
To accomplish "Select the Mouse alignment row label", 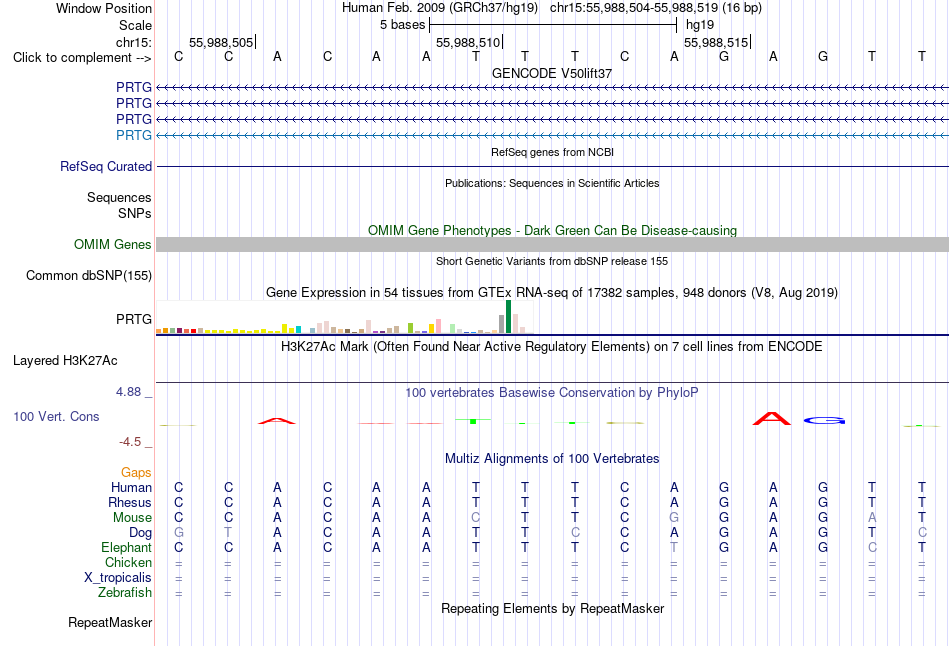I will (x=132, y=518).
